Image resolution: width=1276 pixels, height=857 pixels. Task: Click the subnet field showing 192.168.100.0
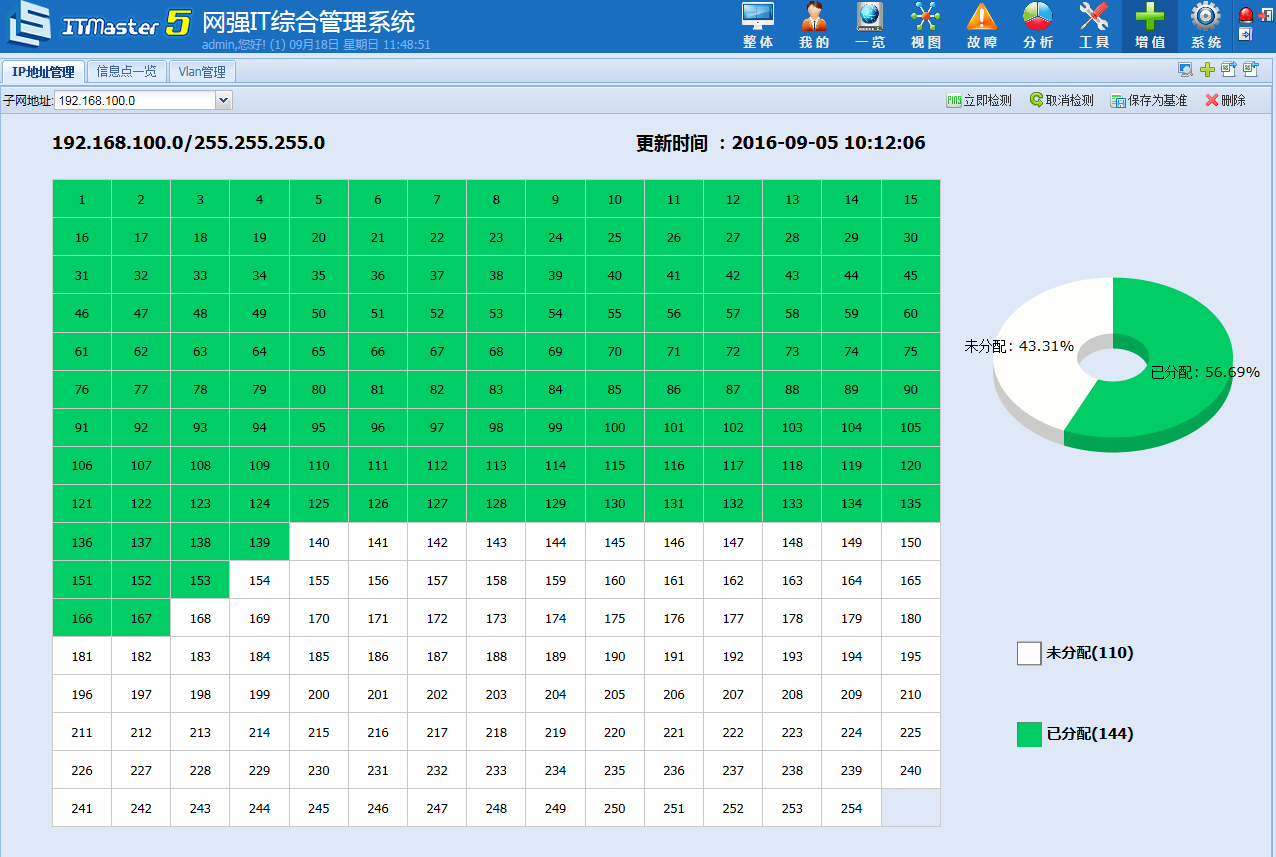point(135,100)
